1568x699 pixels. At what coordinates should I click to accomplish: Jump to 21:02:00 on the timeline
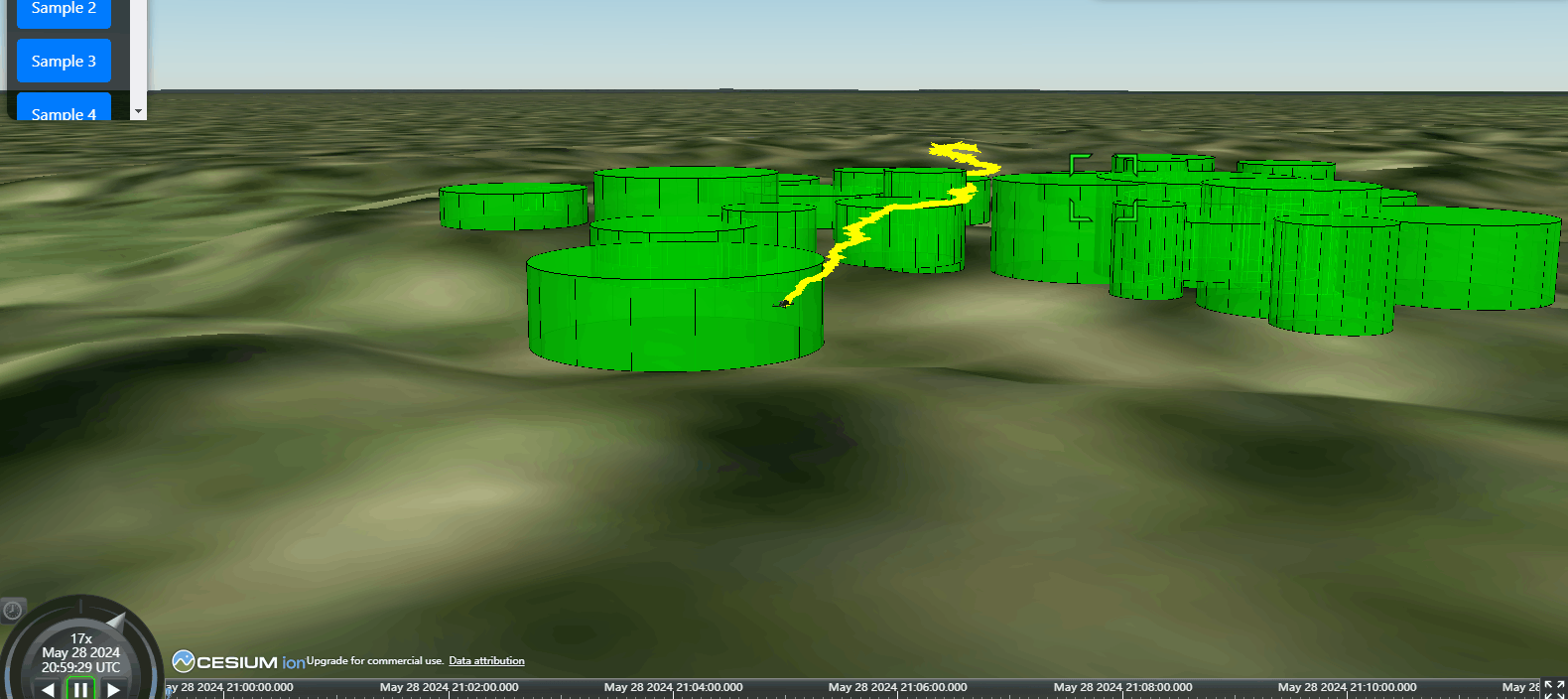click(449, 688)
